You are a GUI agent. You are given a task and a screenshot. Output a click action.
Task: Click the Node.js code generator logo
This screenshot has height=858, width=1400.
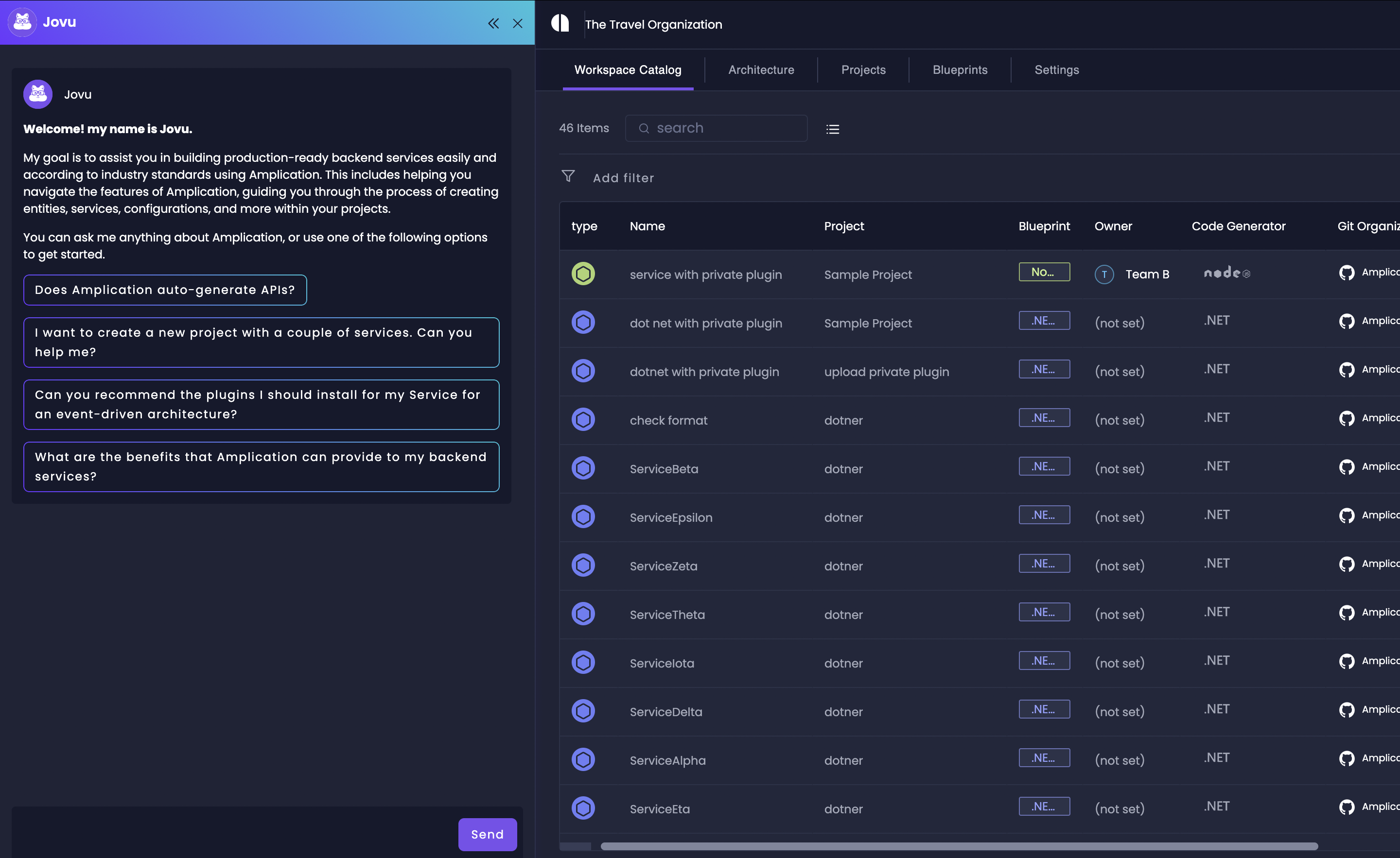pyautogui.click(x=1226, y=273)
